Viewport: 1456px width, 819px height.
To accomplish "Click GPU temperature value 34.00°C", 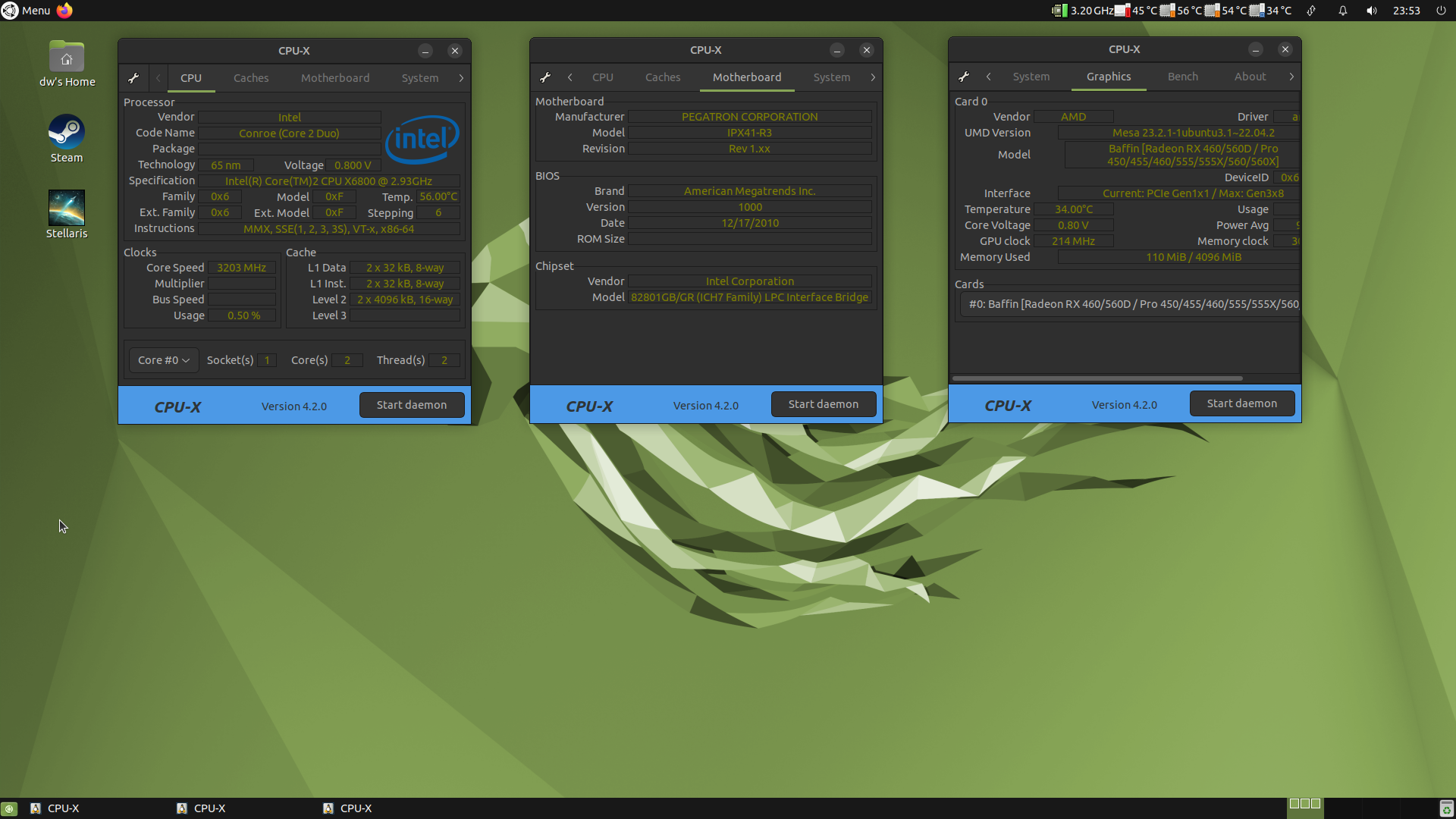I will click(x=1073, y=209).
